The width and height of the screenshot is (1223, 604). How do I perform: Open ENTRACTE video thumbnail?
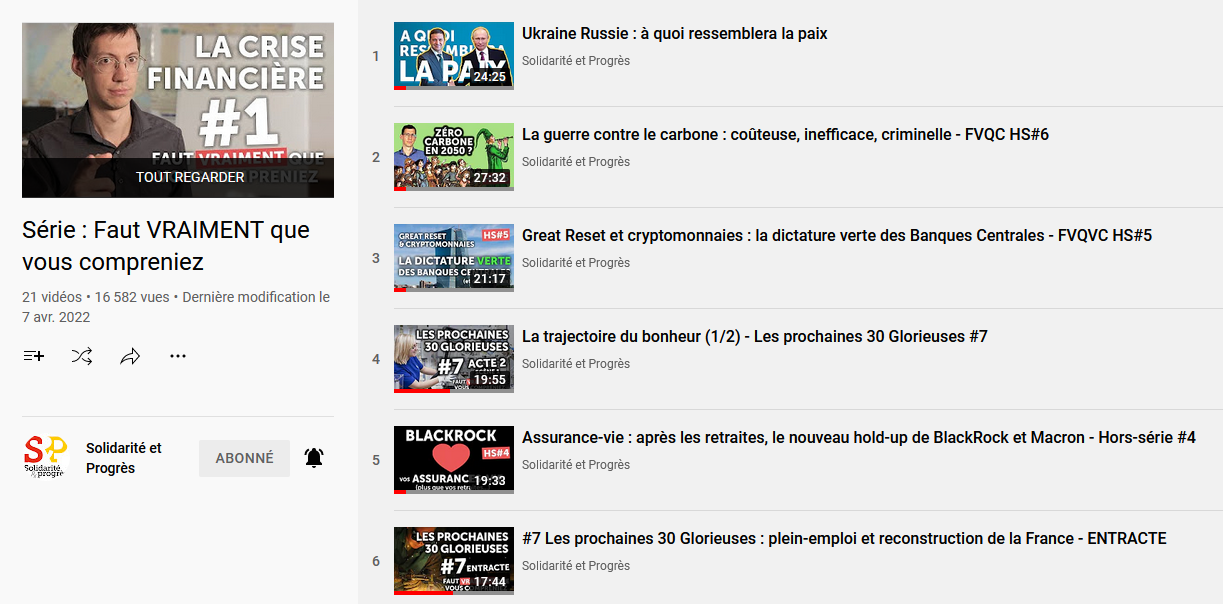coord(453,561)
